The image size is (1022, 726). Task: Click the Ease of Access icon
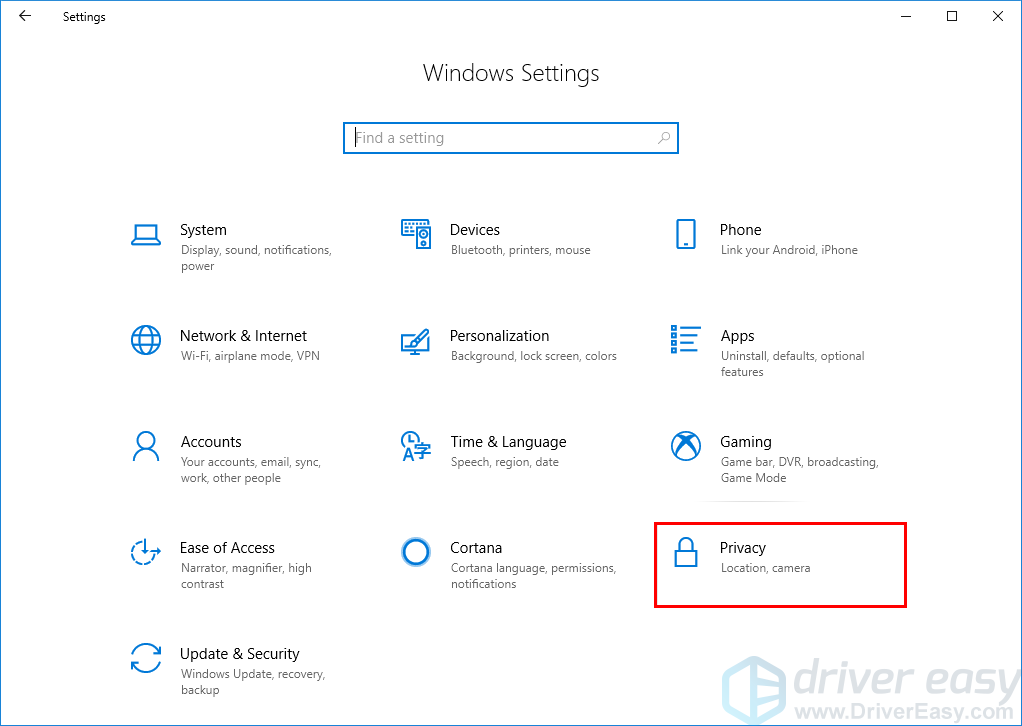click(146, 552)
